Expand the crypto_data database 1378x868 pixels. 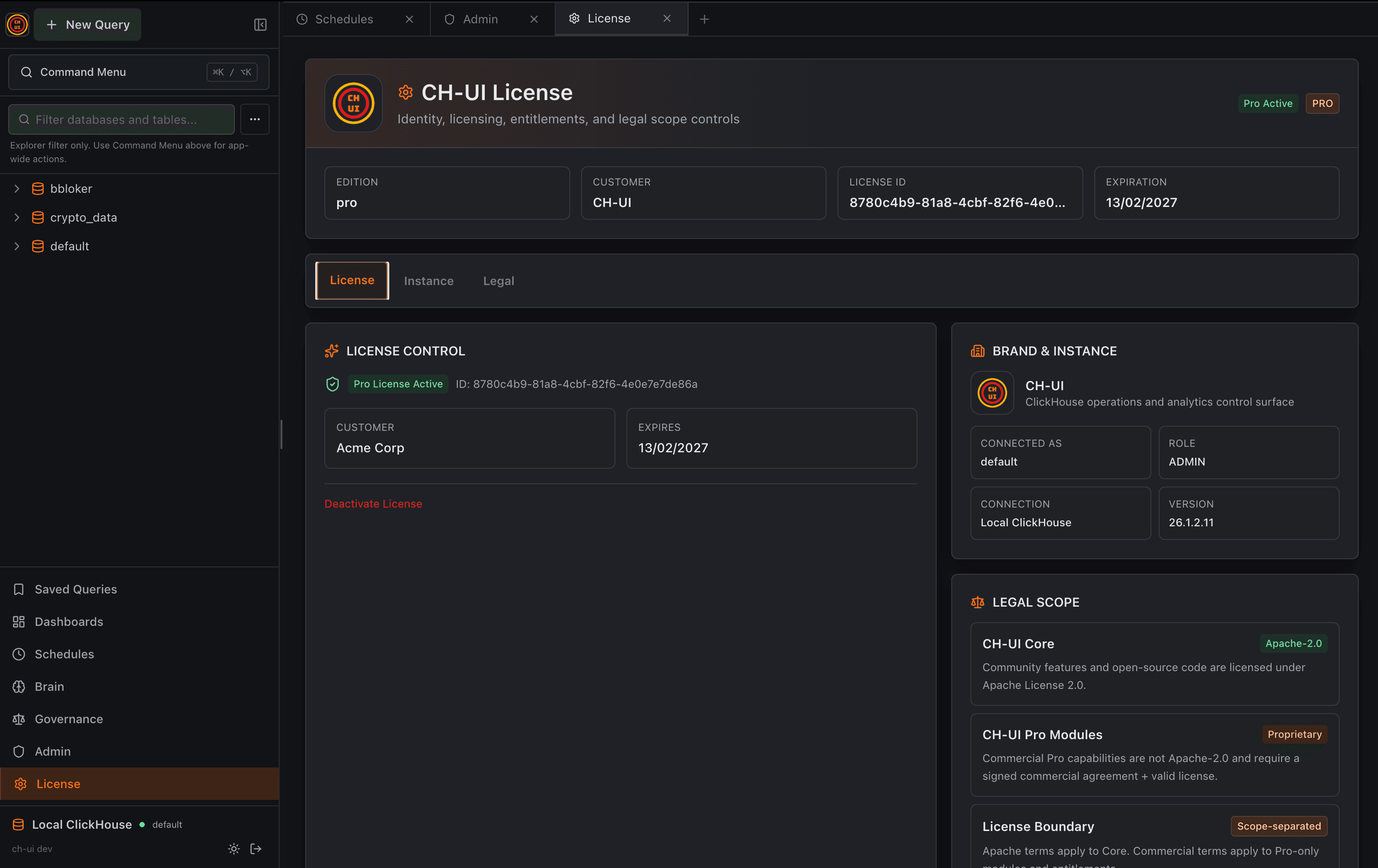[16, 217]
